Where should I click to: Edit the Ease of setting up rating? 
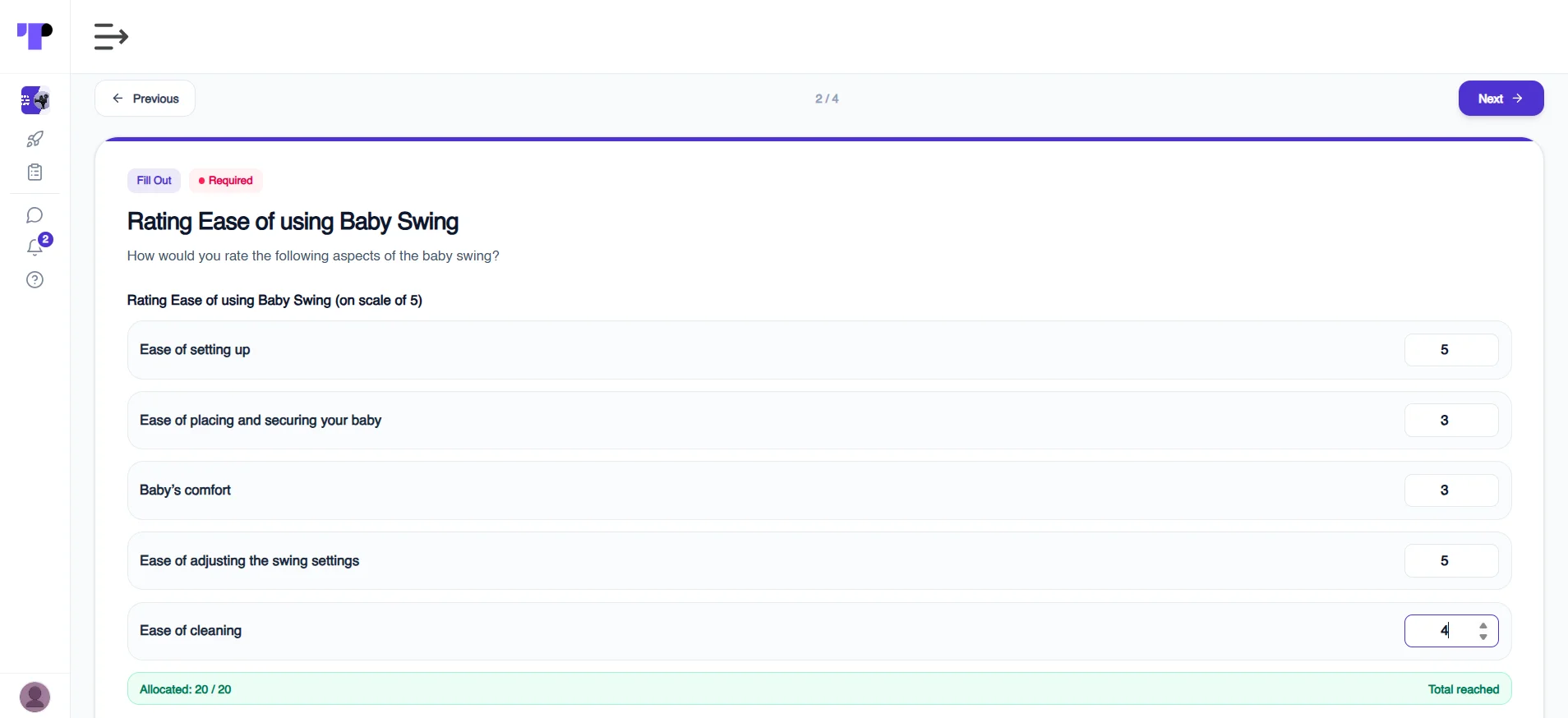(1451, 350)
